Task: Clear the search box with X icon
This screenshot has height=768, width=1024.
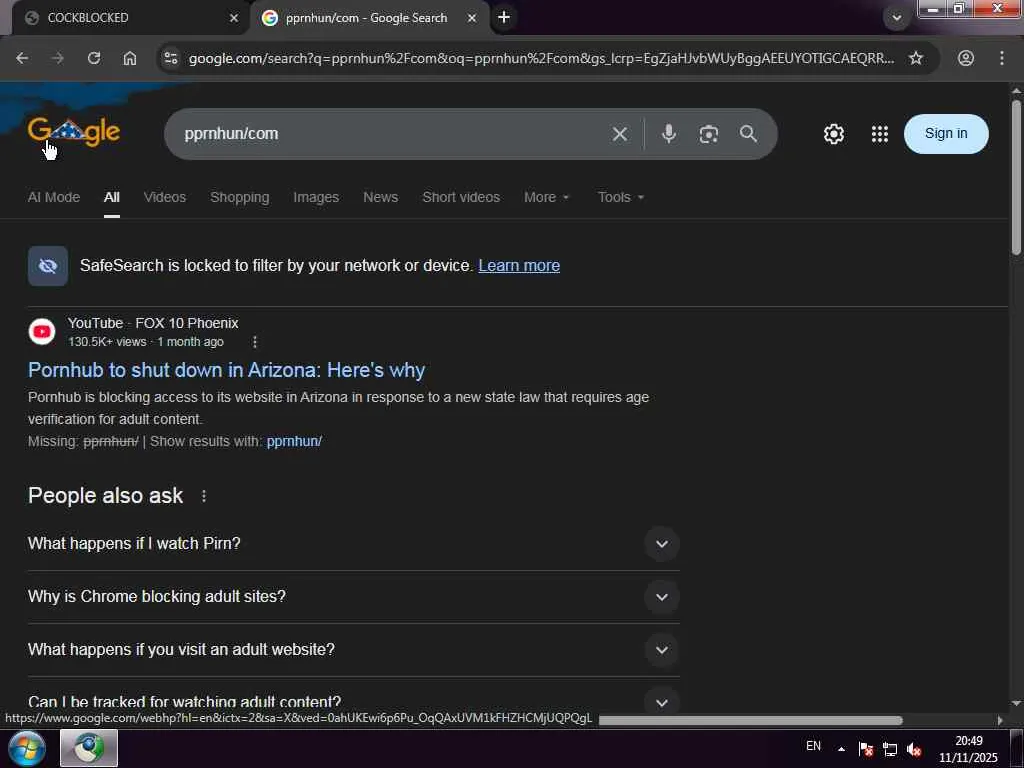Action: coord(620,134)
